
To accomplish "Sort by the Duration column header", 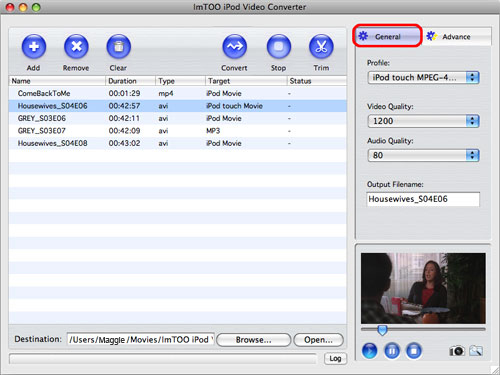I will coord(130,81).
